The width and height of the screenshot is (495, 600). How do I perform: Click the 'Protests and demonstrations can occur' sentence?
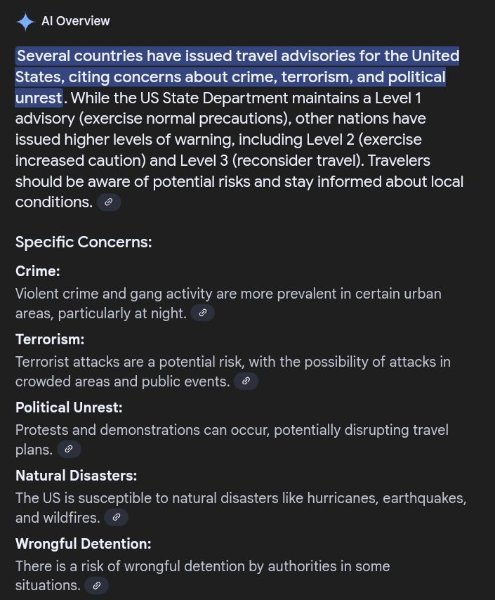(x=232, y=440)
